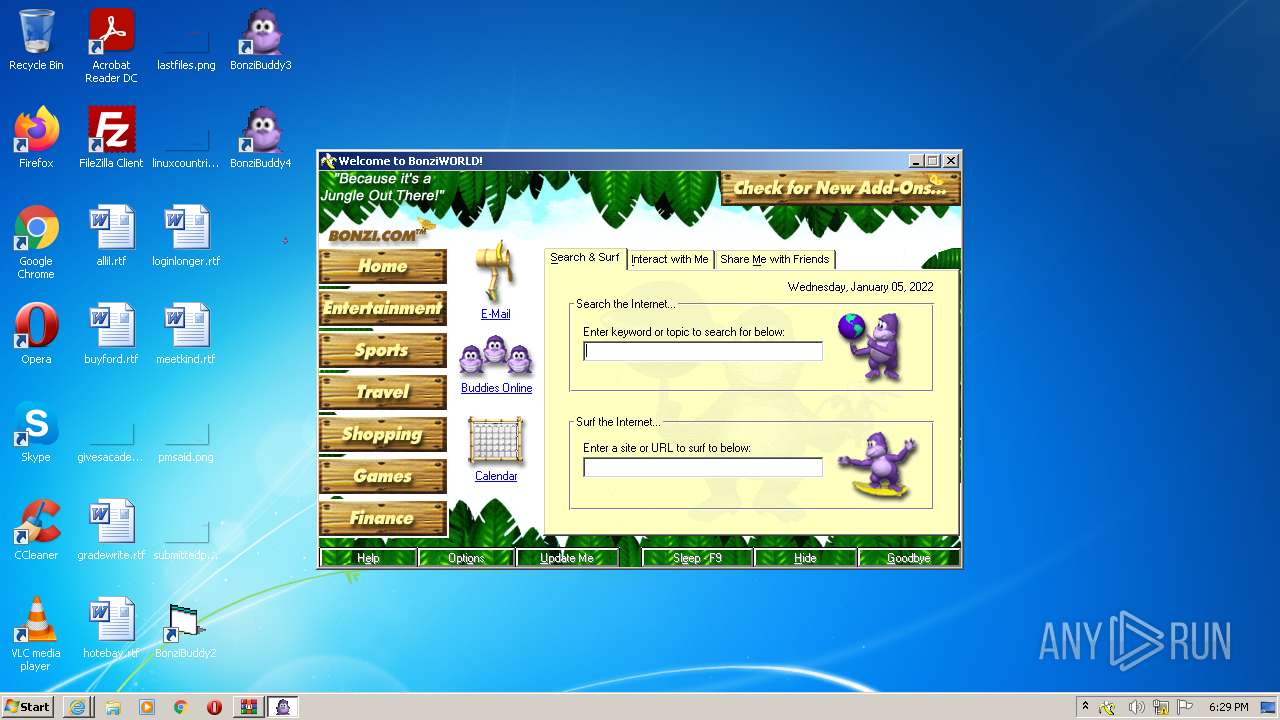Click the Help button
This screenshot has height=720, width=1280.
(368, 558)
